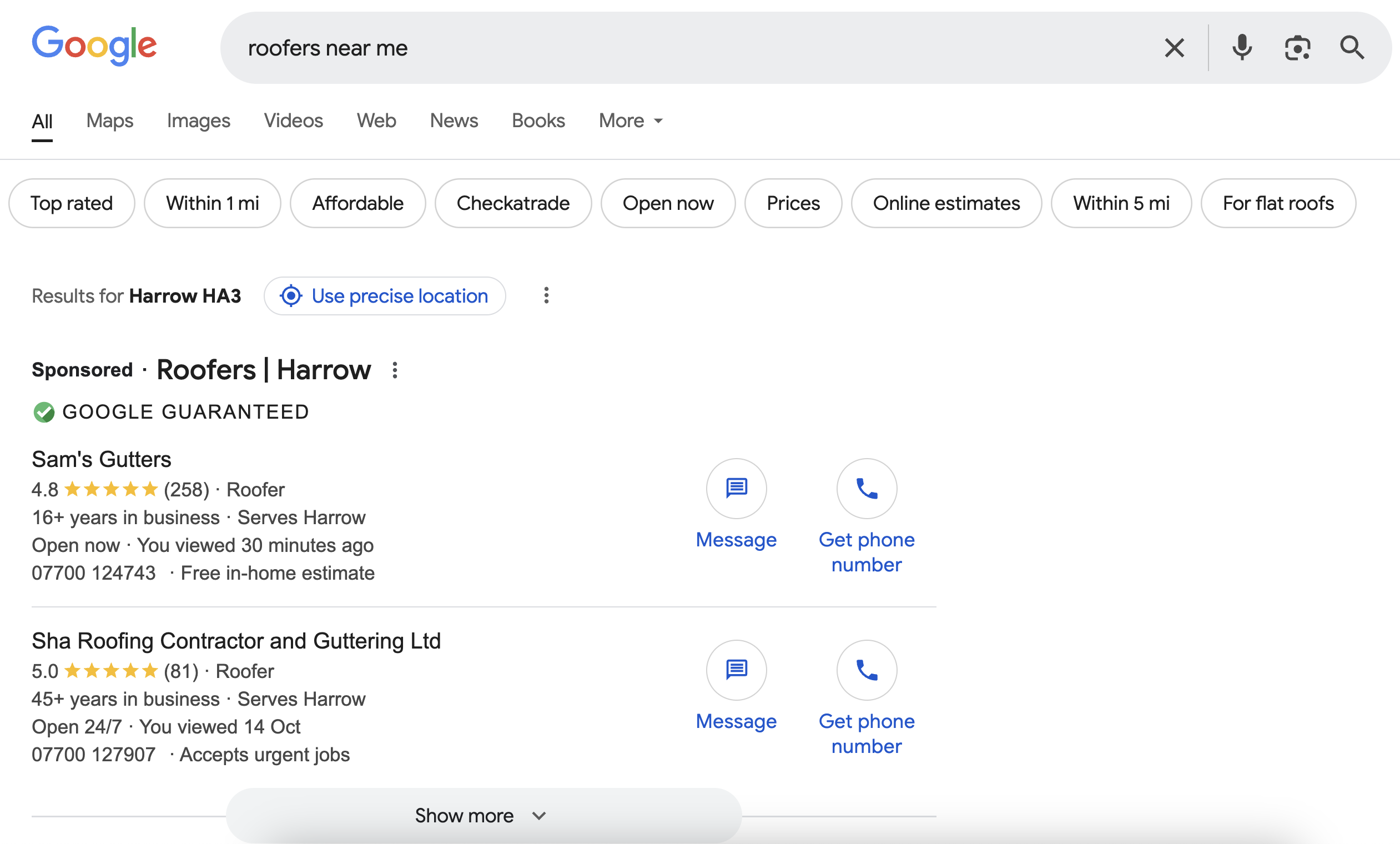Switch to the Images tab
This screenshot has width=1400, height=844.
(x=198, y=120)
